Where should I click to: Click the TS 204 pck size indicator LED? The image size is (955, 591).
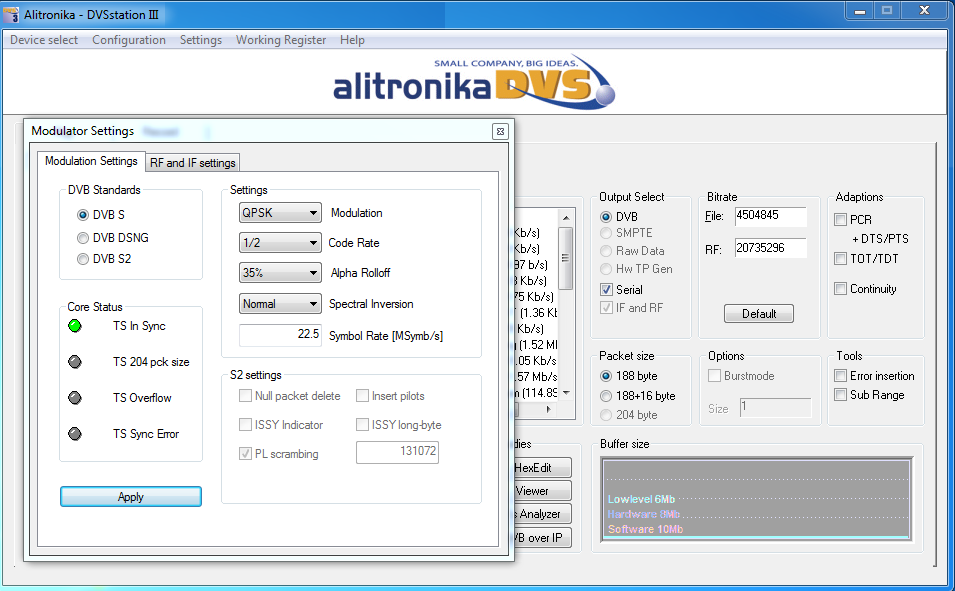[74, 362]
